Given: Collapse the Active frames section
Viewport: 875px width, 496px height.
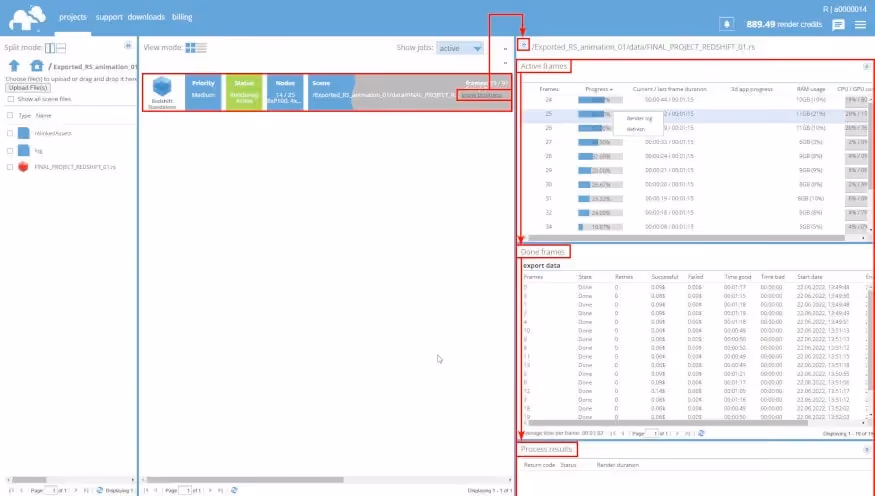Looking at the screenshot, I should (867, 66).
